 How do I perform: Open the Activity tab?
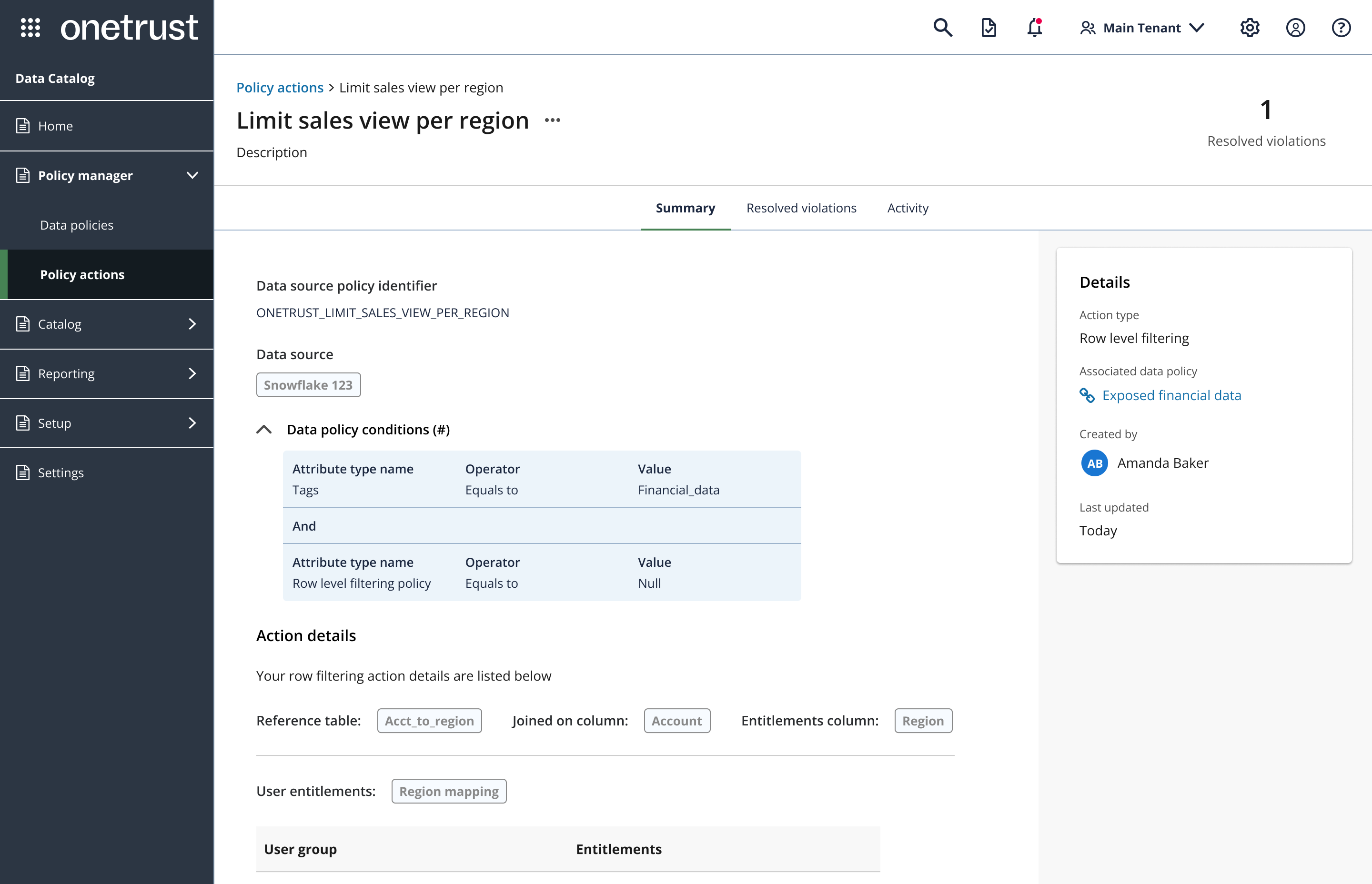[x=907, y=208]
